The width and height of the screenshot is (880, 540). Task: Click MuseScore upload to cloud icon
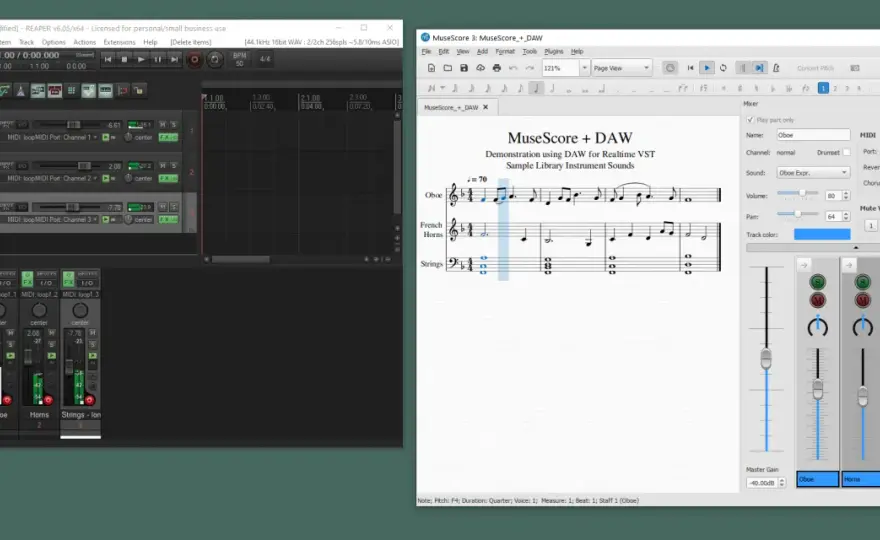480,68
